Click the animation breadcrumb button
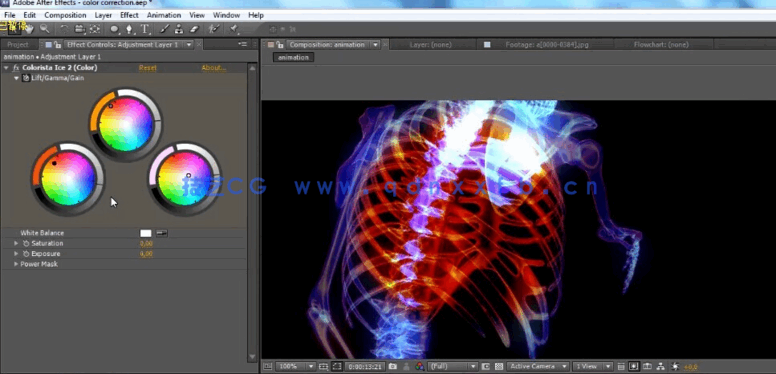Image resolution: width=776 pixels, height=374 pixels. click(x=293, y=57)
